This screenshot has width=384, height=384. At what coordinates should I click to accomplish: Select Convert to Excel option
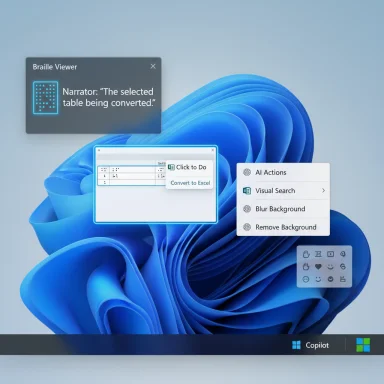[190, 183]
